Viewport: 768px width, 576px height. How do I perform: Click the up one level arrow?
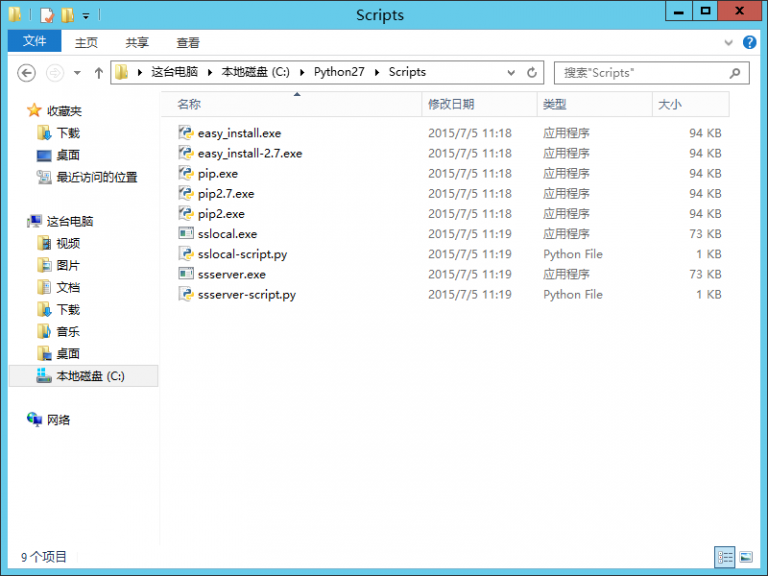[98, 72]
